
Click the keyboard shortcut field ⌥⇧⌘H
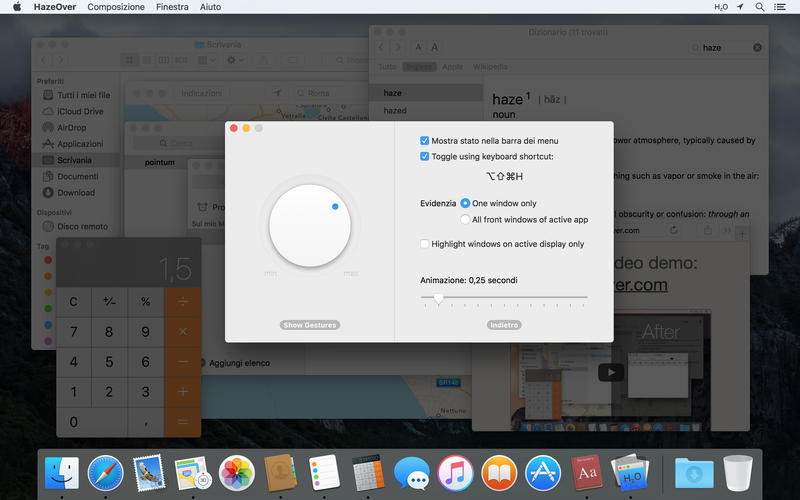point(504,176)
